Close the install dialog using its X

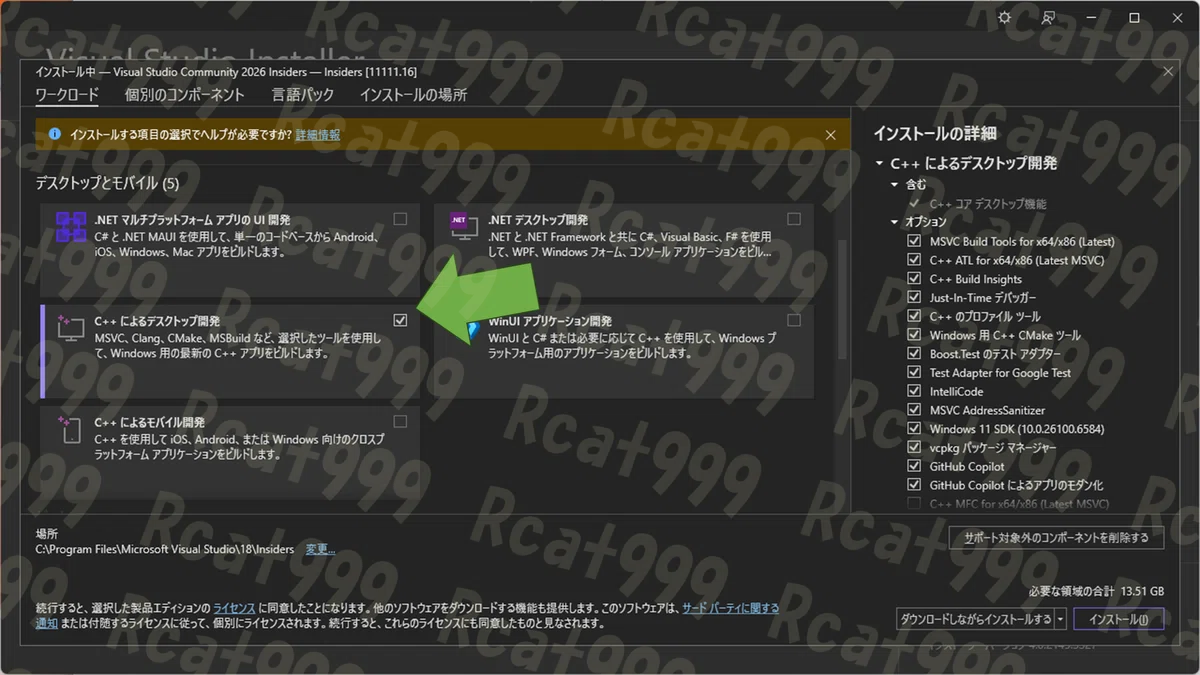[x=1167, y=72]
